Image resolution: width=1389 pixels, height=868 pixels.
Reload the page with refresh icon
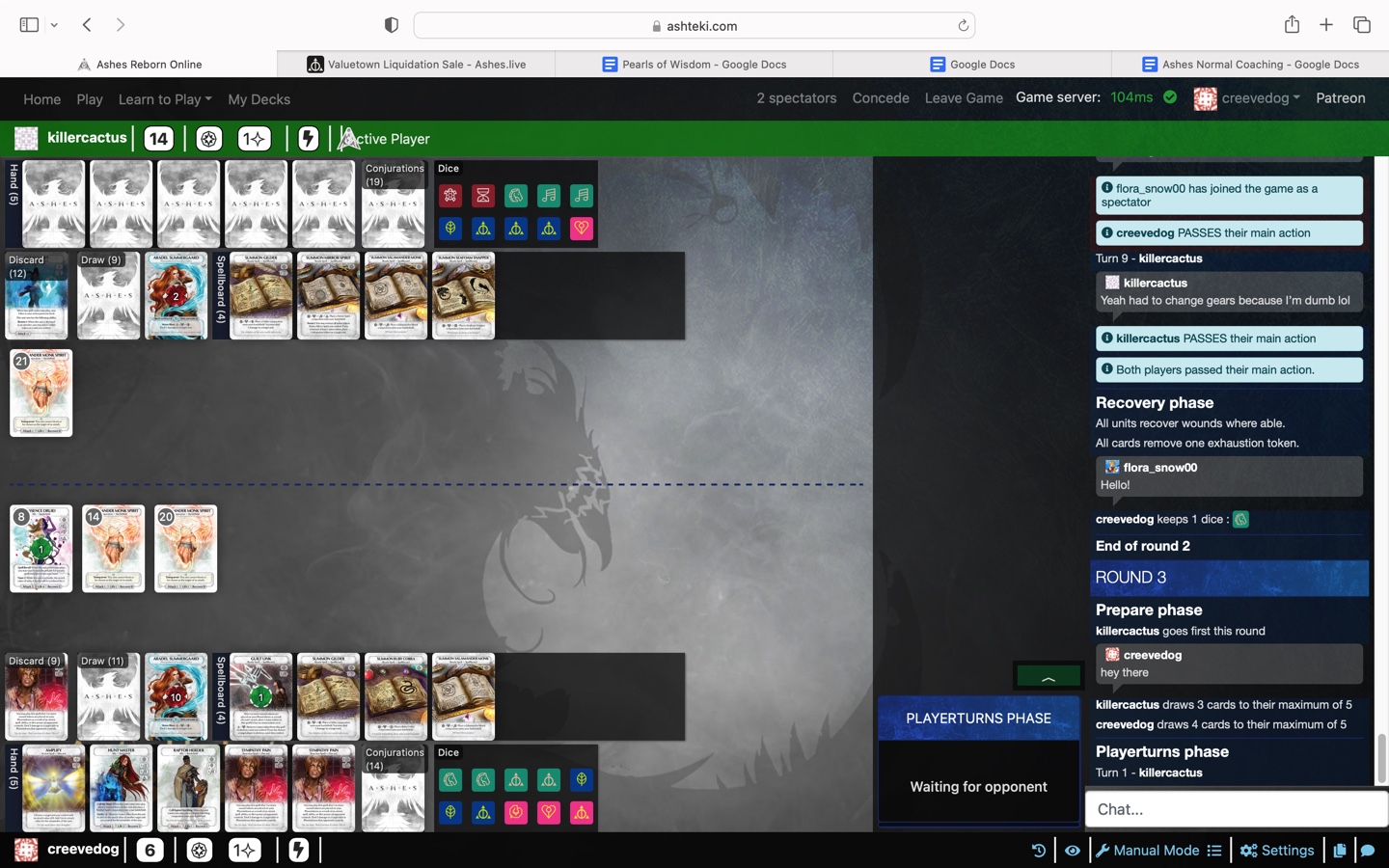click(963, 26)
